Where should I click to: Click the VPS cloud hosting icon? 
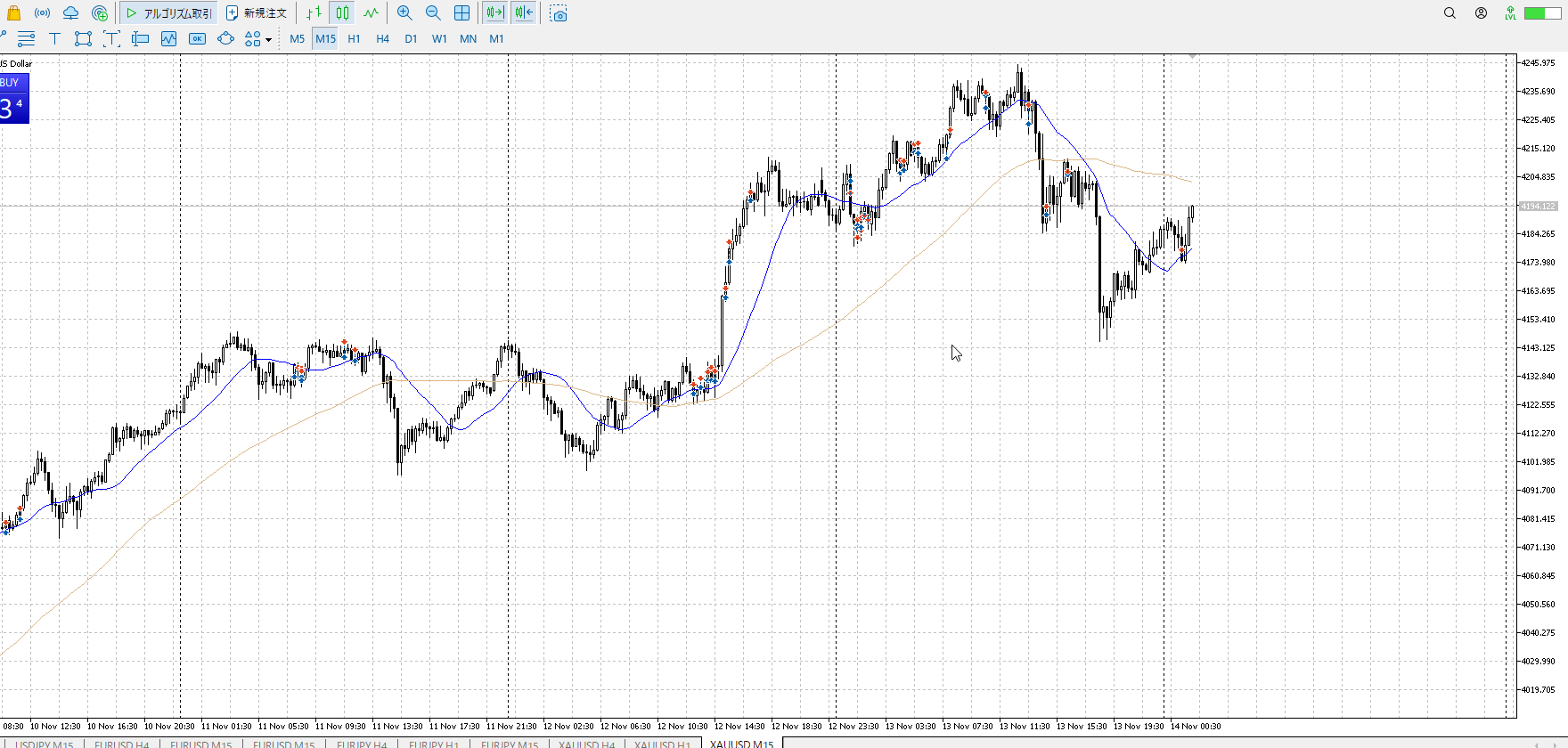click(x=70, y=13)
